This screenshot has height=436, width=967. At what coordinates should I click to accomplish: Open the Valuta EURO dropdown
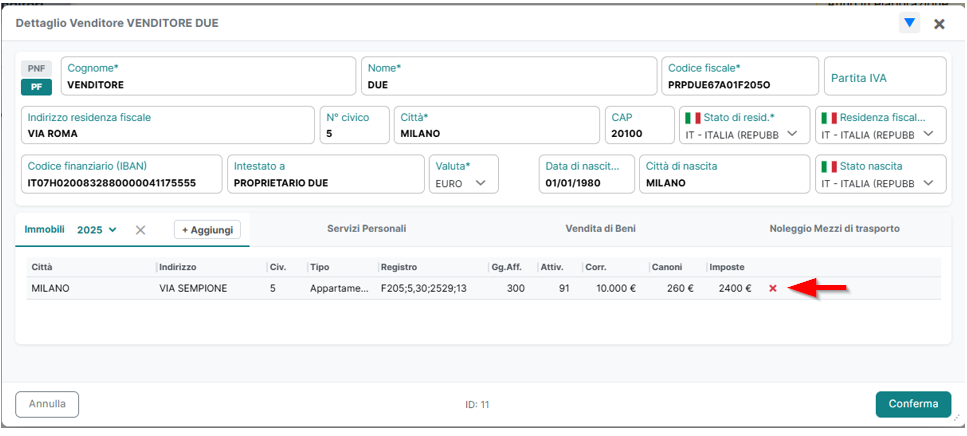[x=463, y=174]
